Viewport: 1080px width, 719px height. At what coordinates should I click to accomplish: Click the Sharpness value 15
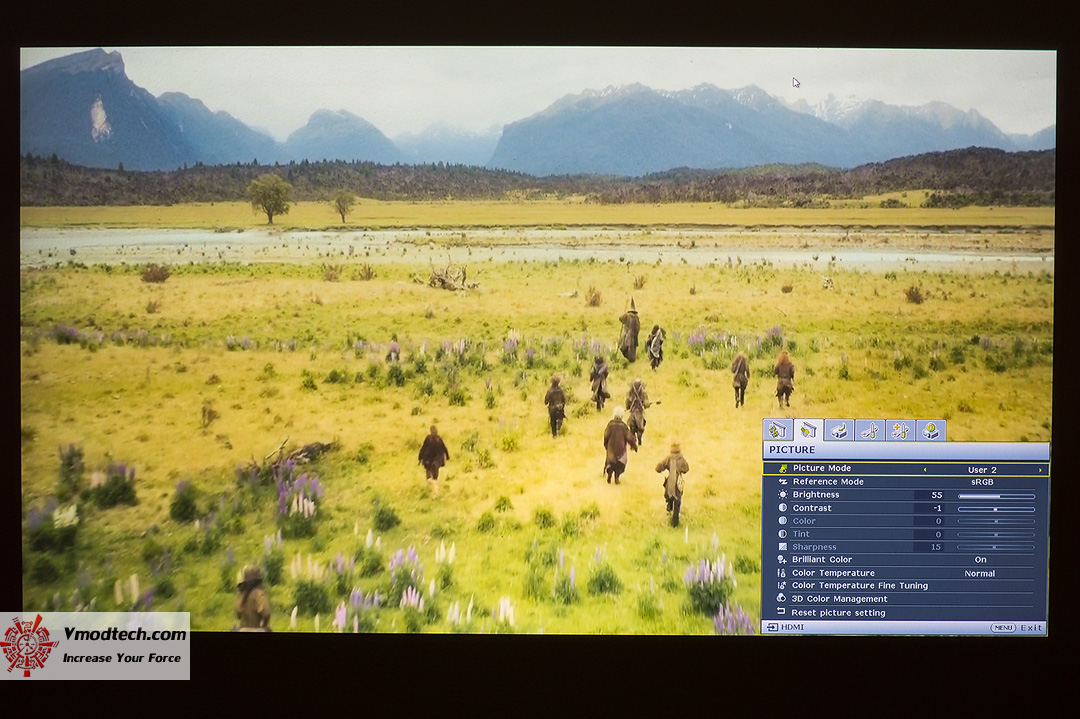[936, 547]
